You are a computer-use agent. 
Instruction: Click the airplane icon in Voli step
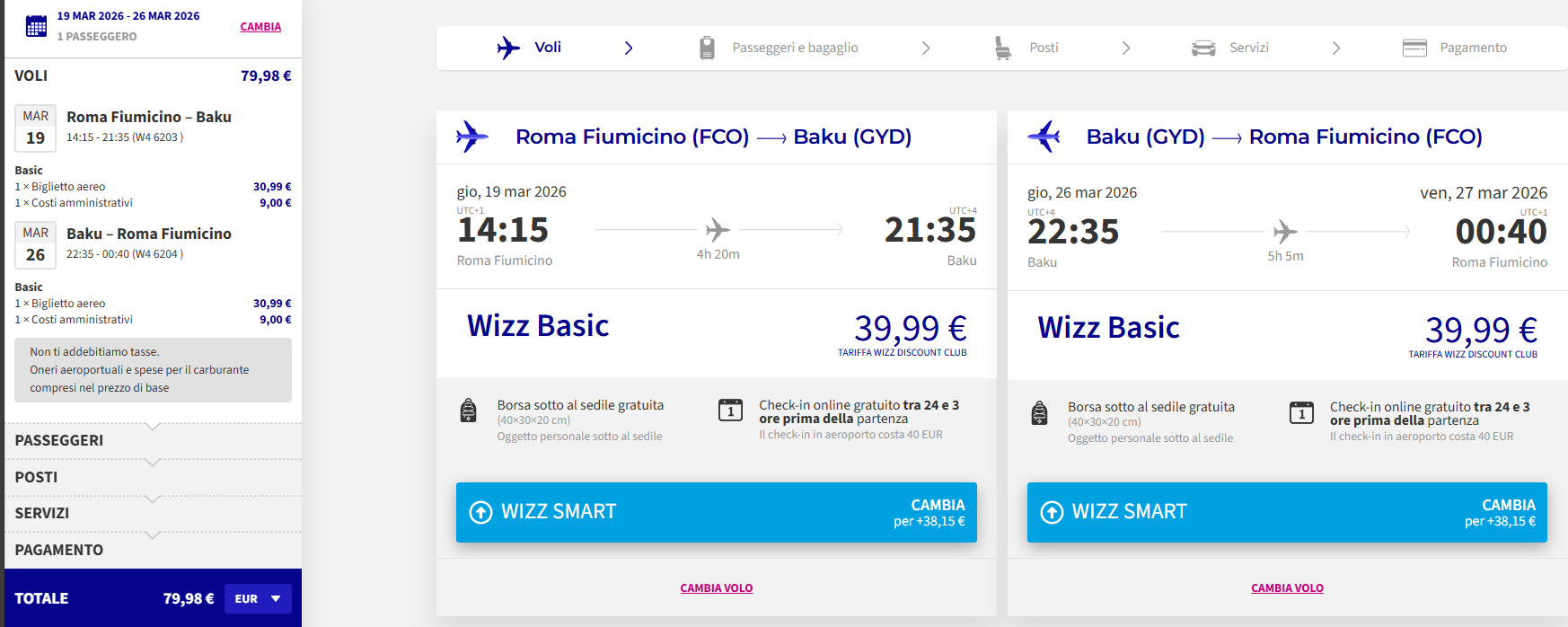coord(508,48)
